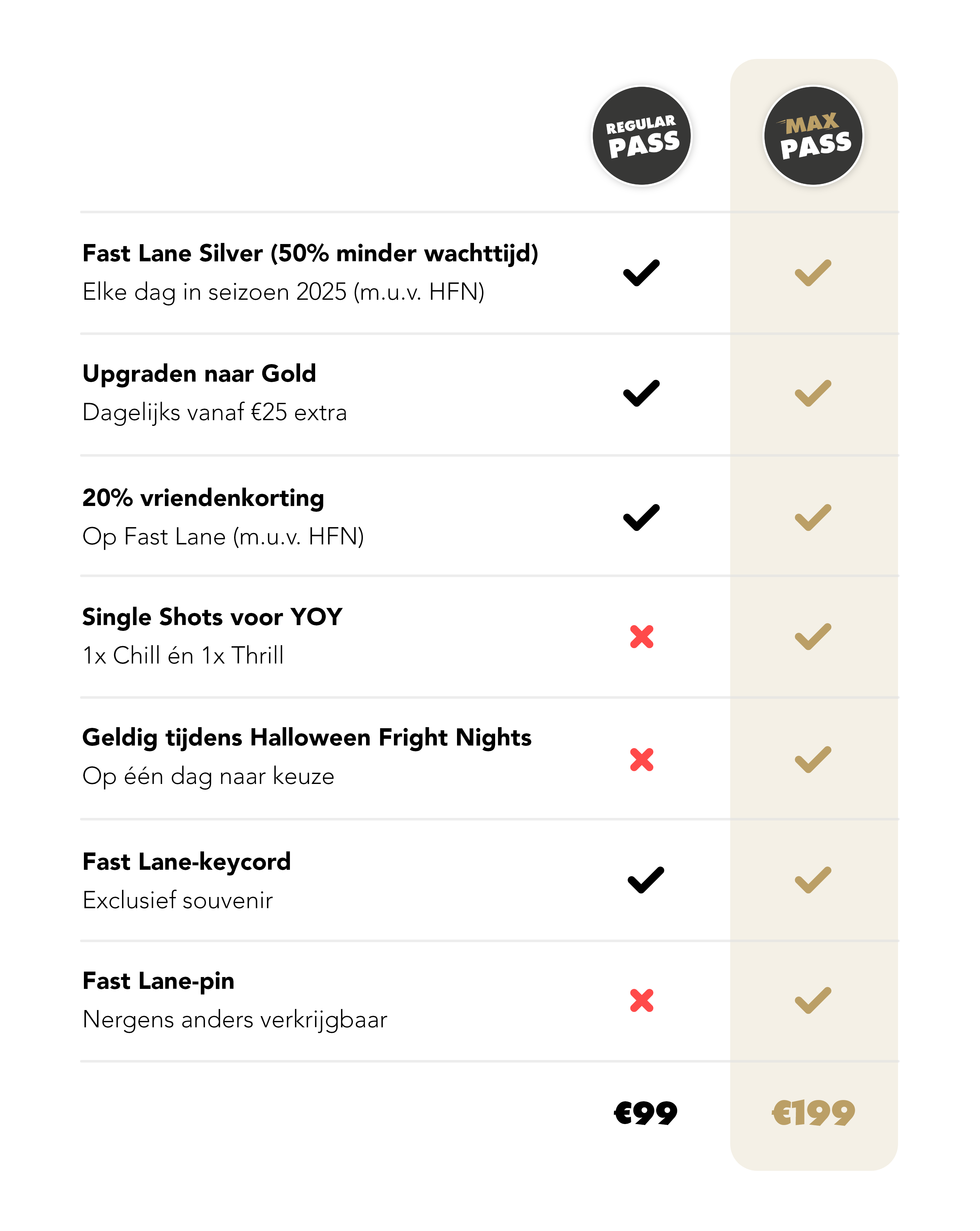Screen dimensions: 980x1231
Task: Click the Geldig tijdens Halloween Fright Nights title
Action: 307,738
